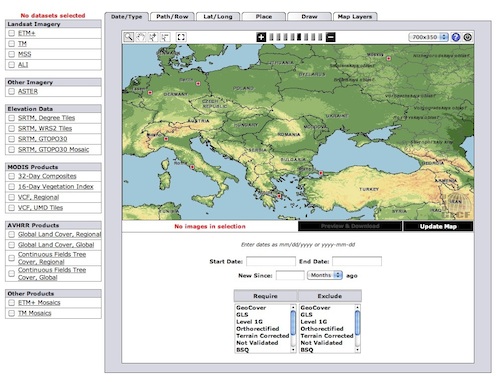The width and height of the screenshot is (500, 382).
Task: Open the 700x350 map size dropdown
Action: click(429, 37)
